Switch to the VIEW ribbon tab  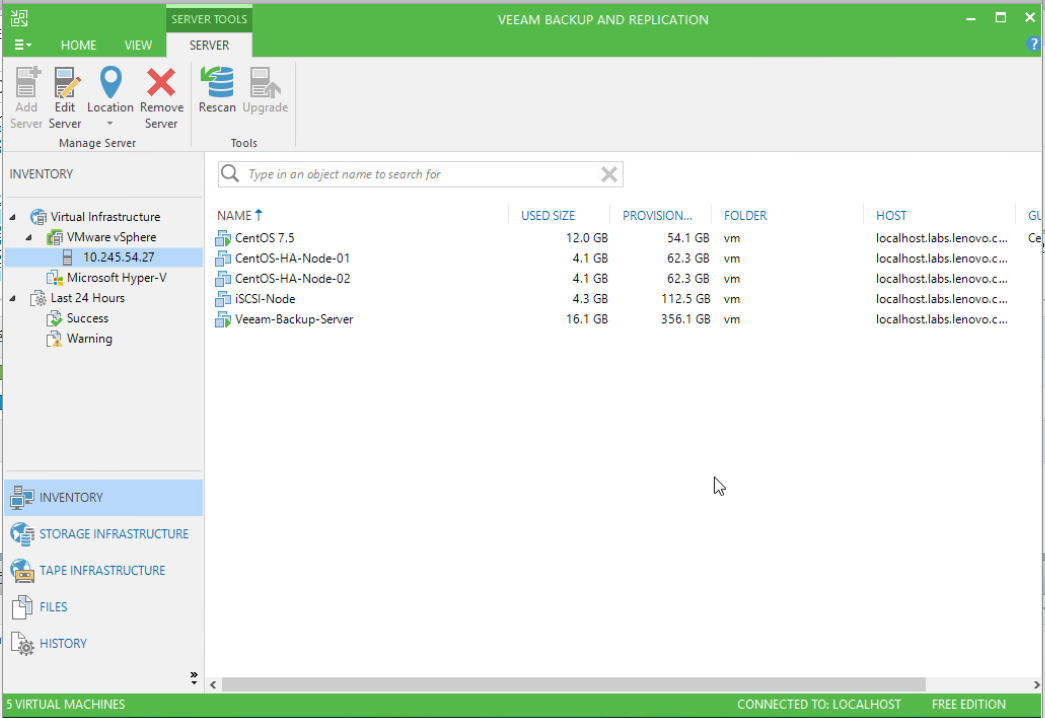click(x=138, y=45)
